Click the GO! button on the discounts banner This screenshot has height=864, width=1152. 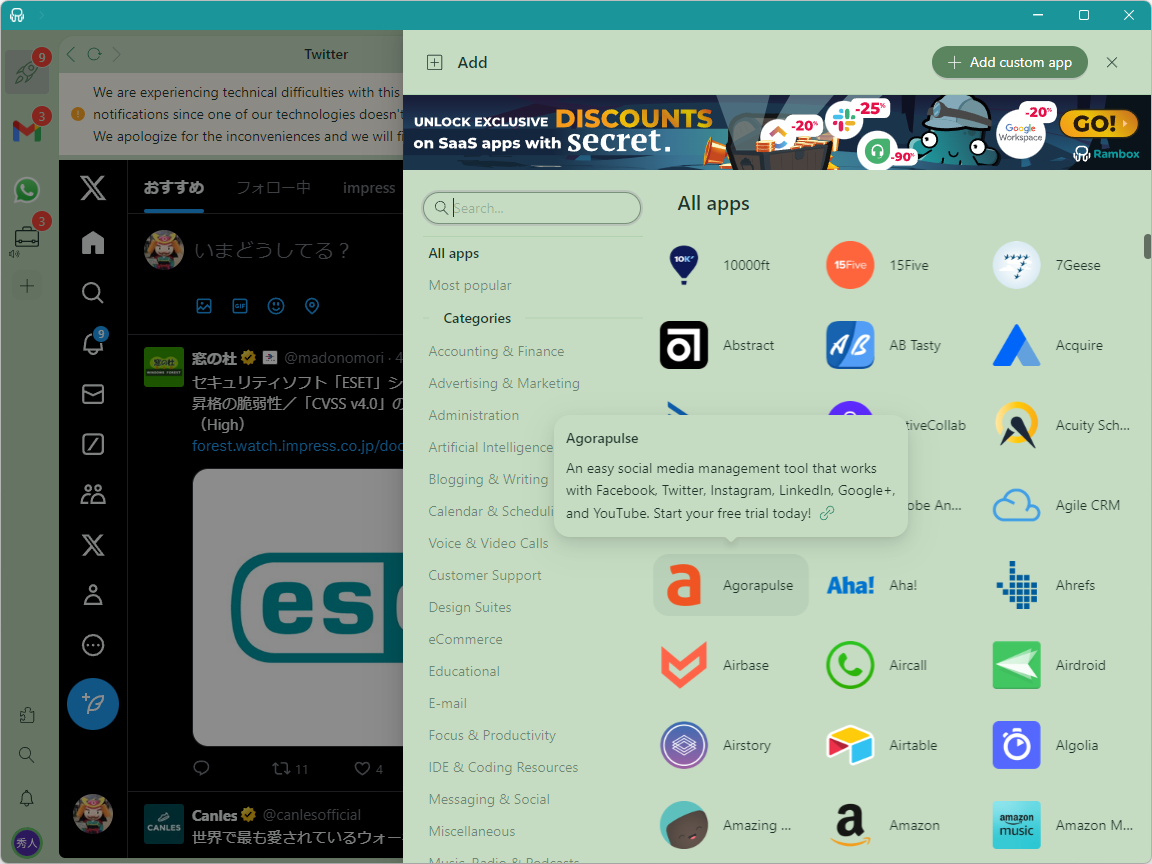tap(1098, 123)
